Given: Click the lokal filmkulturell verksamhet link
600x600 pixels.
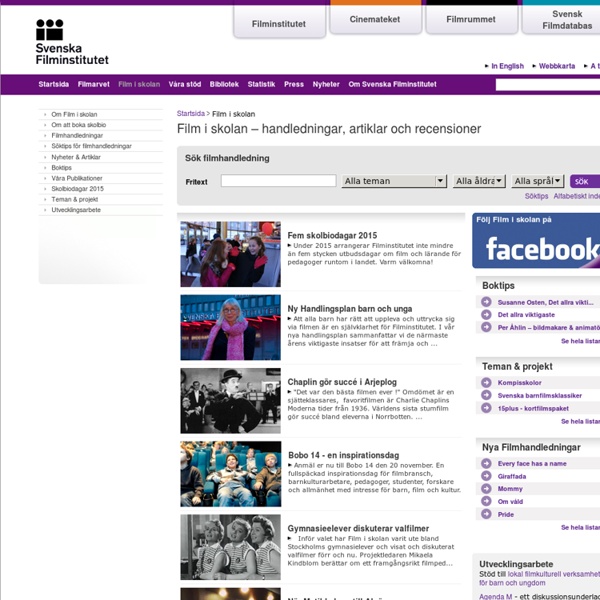Looking at the screenshot, I should click(x=553, y=574).
